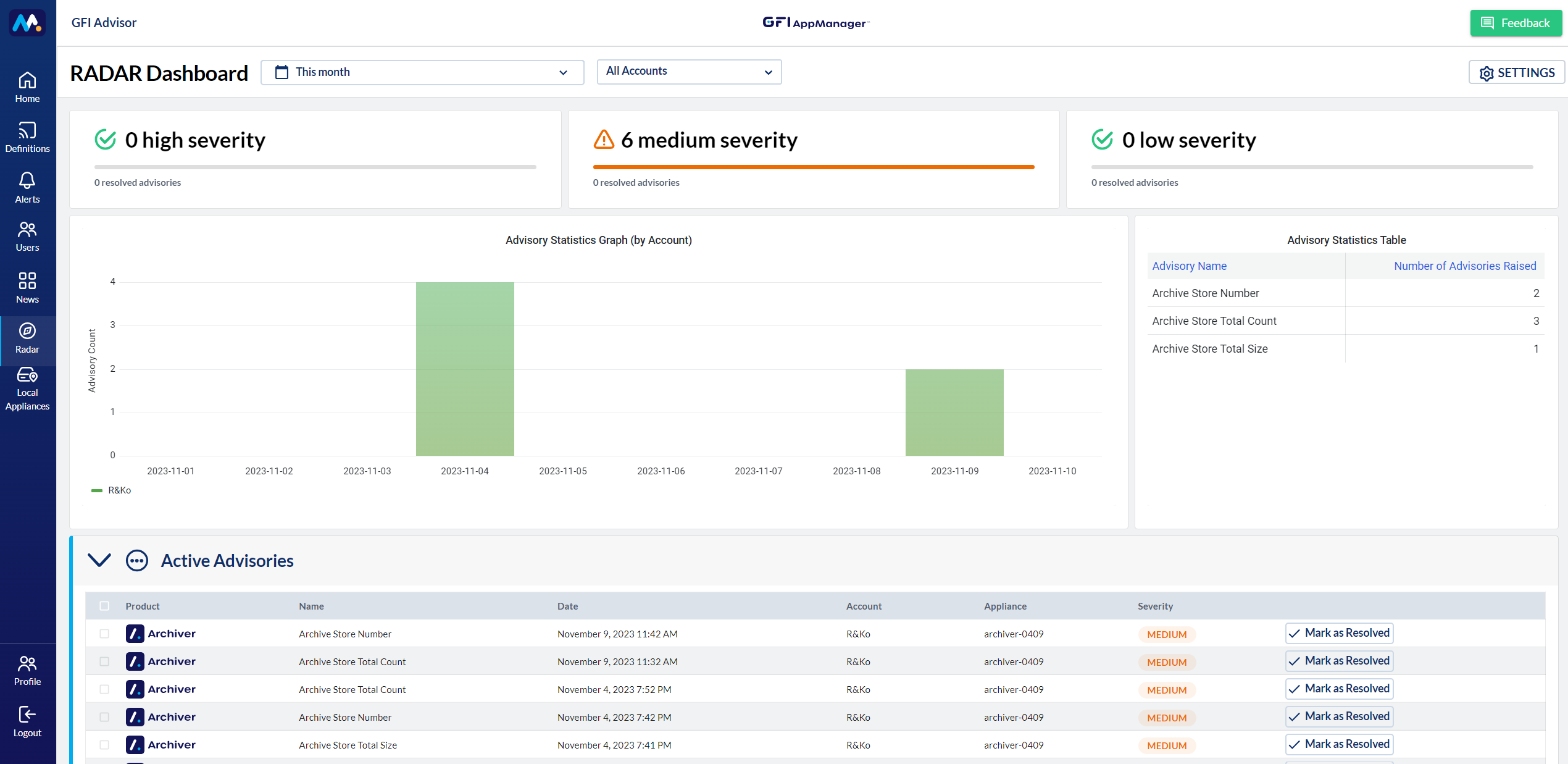The image size is (1568, 764).
Task: Click the R&Ko green legend swatch
Action: 97,490
